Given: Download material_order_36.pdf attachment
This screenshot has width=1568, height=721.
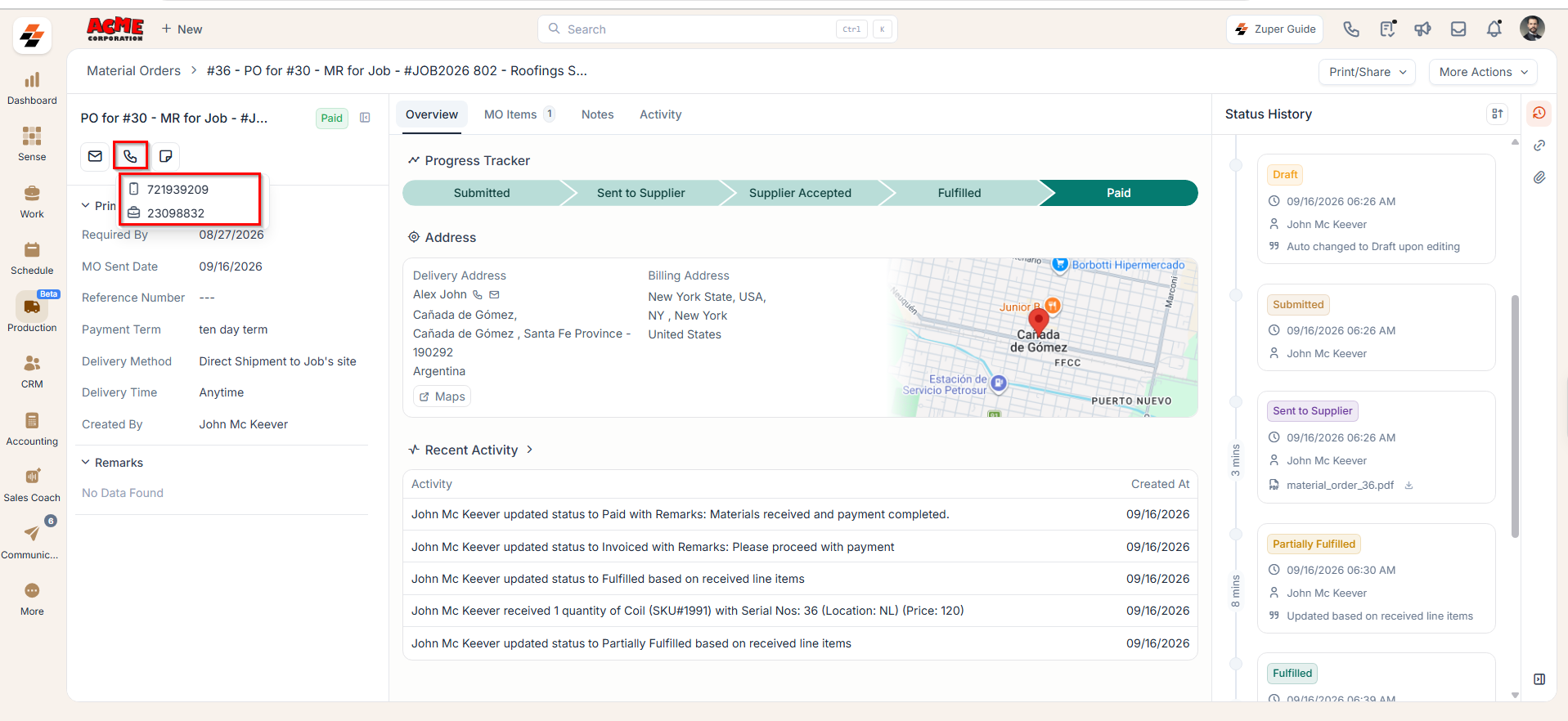Looking at the screenshot, I should coord(1409,486).
